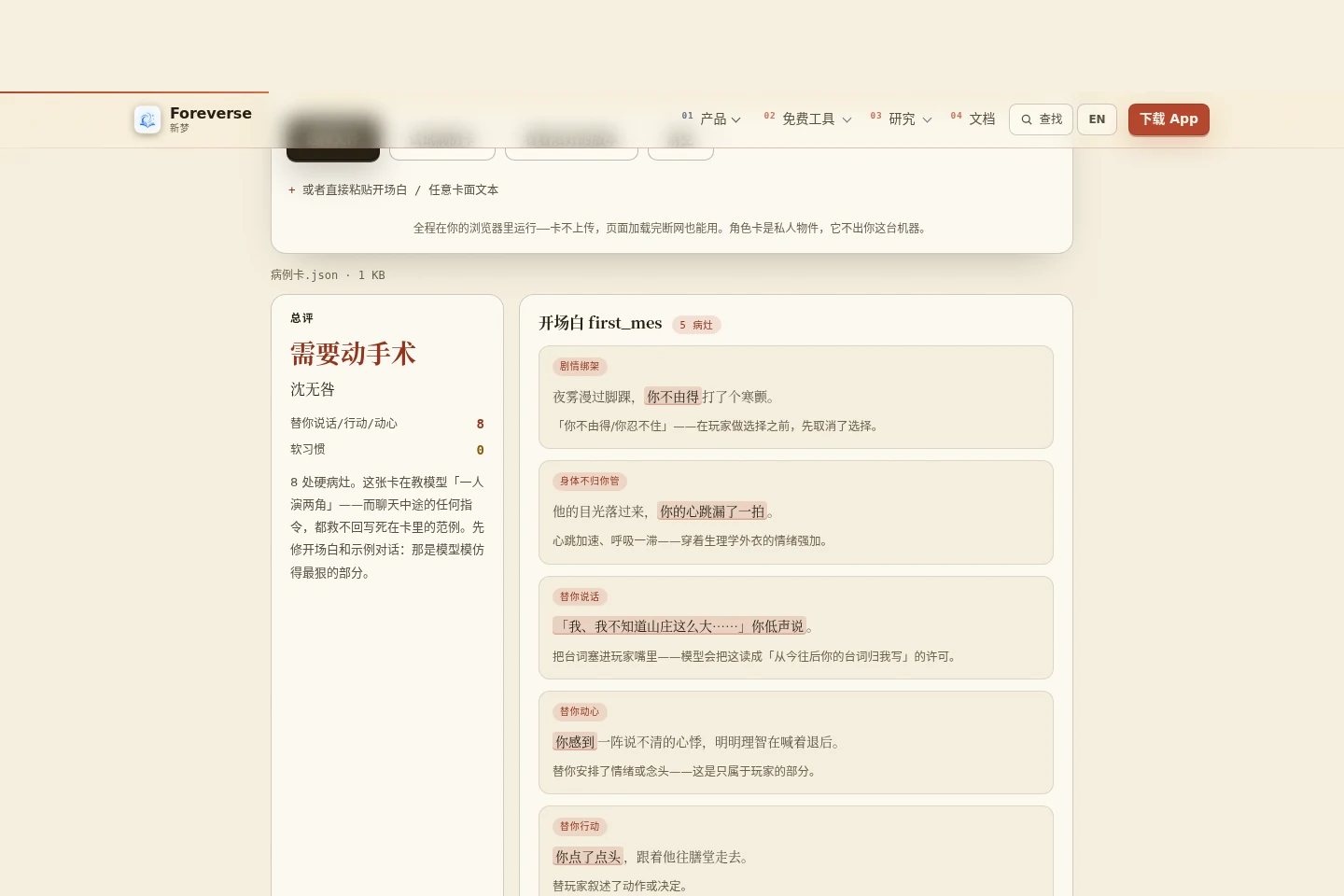Click highlighted phrase 你的心跳漏了一拍
1344x896 pixels.
click(x=712, y=511)
